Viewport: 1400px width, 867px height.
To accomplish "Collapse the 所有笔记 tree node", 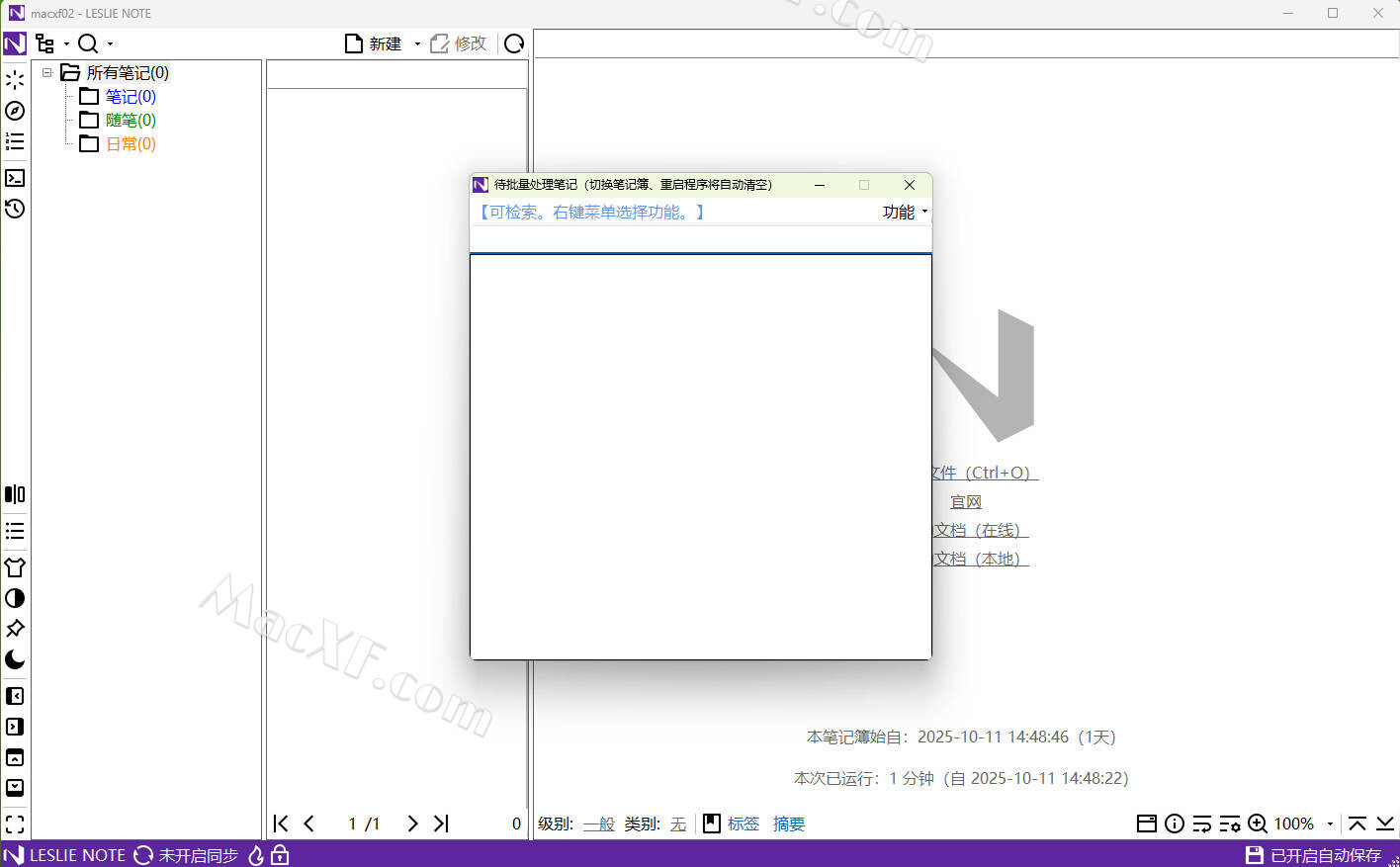I will (x=46, y=72).
